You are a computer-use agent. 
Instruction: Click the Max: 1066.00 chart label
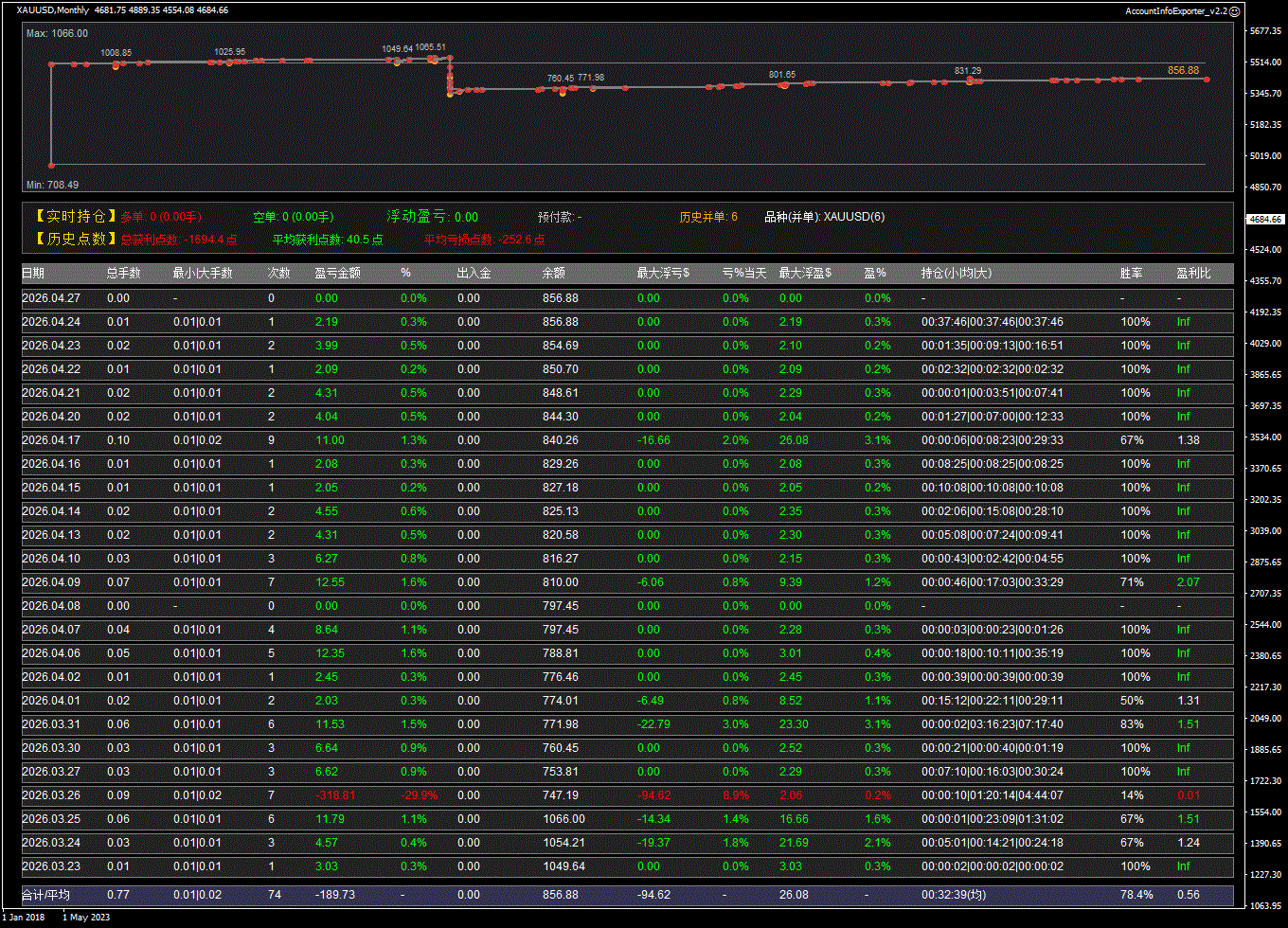coord(57,33)
